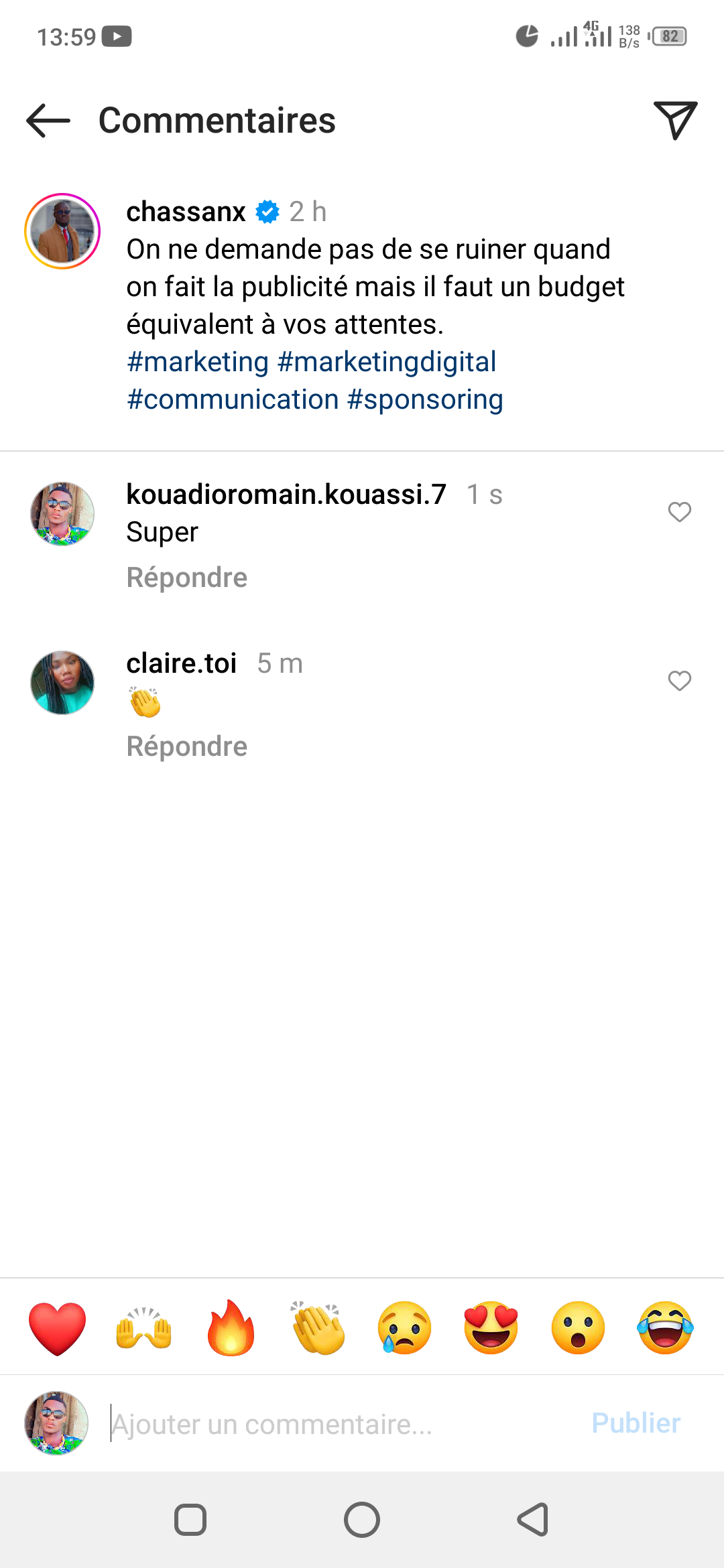Tap Répondre under claire.toi's comment
Viewport: 724px width, 1568px height.
point(187,746)
